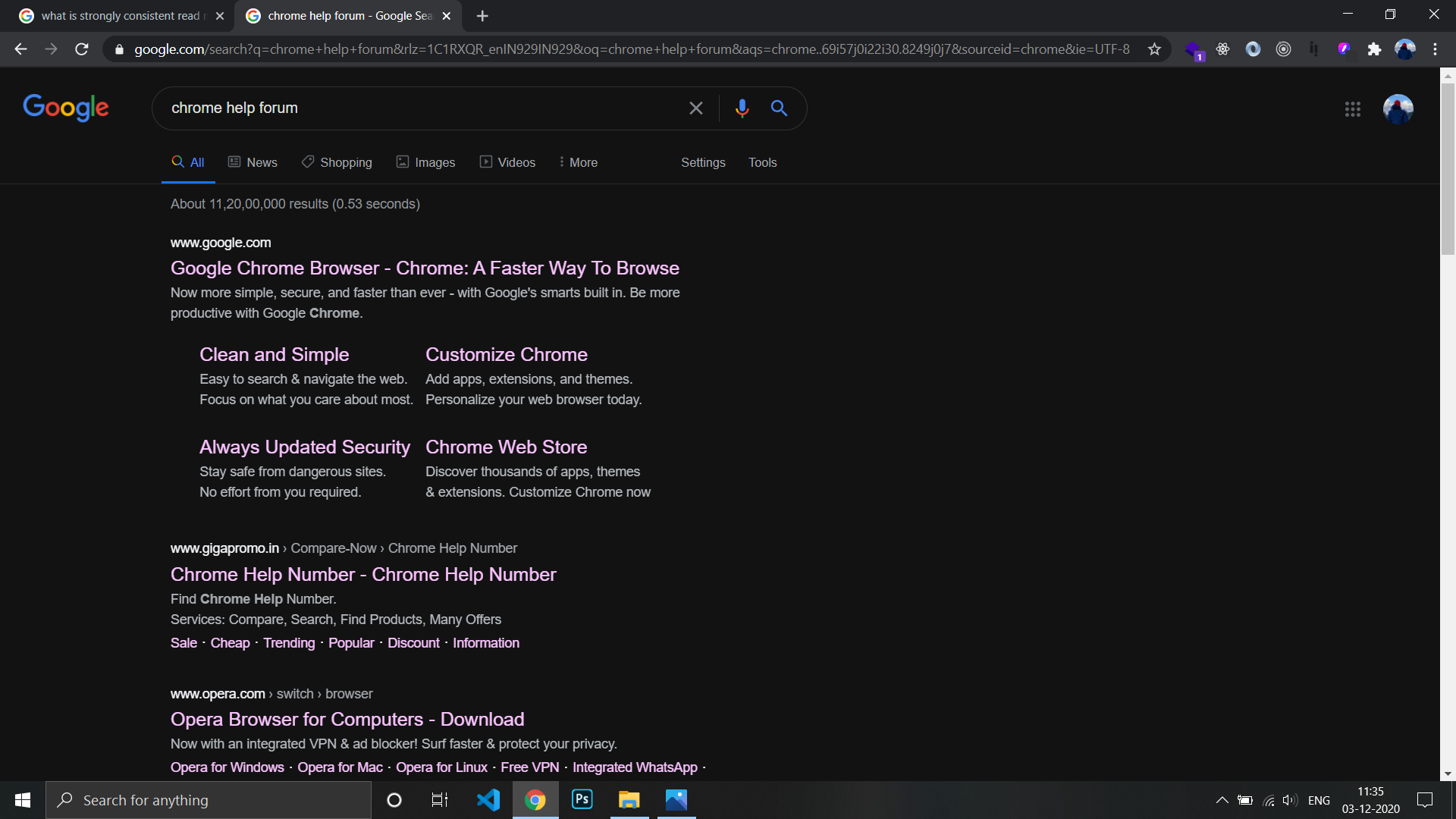Open search Tools

[762, 162]
